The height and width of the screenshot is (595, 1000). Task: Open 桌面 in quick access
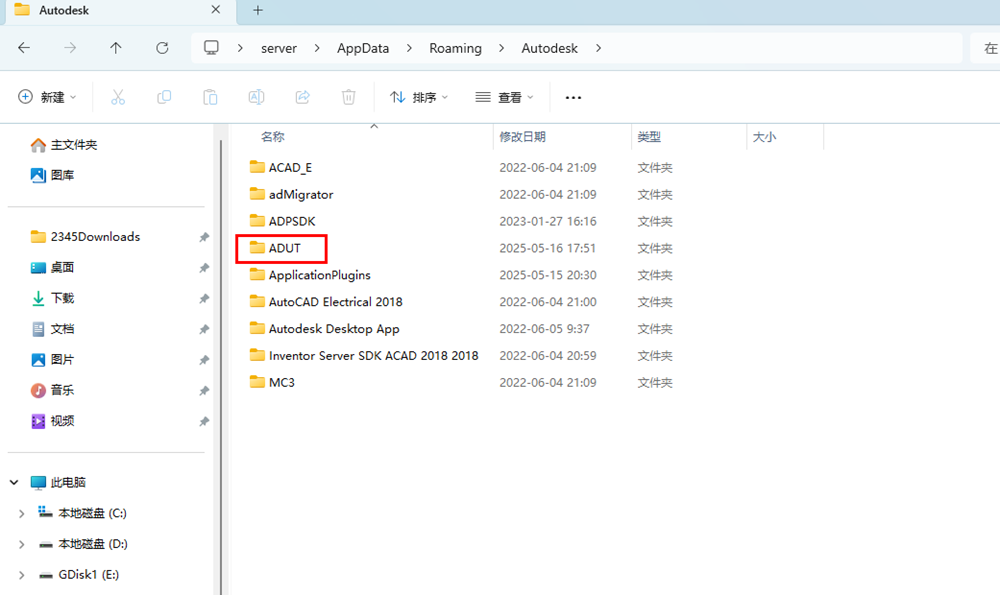pos(53,267)
